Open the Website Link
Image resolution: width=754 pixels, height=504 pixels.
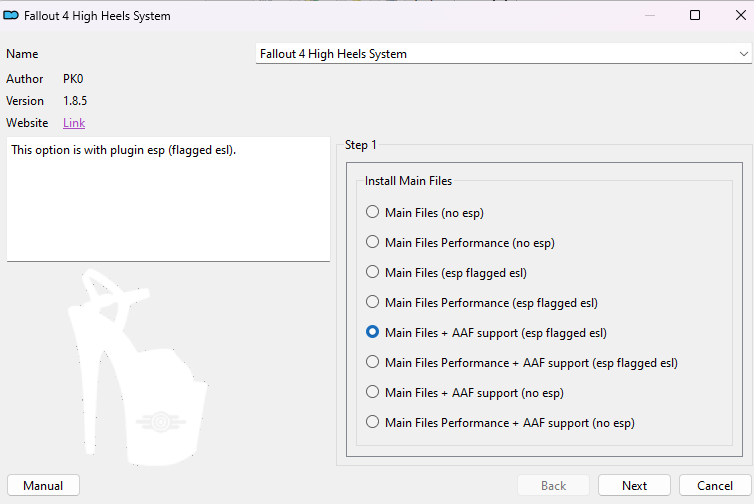74,123
